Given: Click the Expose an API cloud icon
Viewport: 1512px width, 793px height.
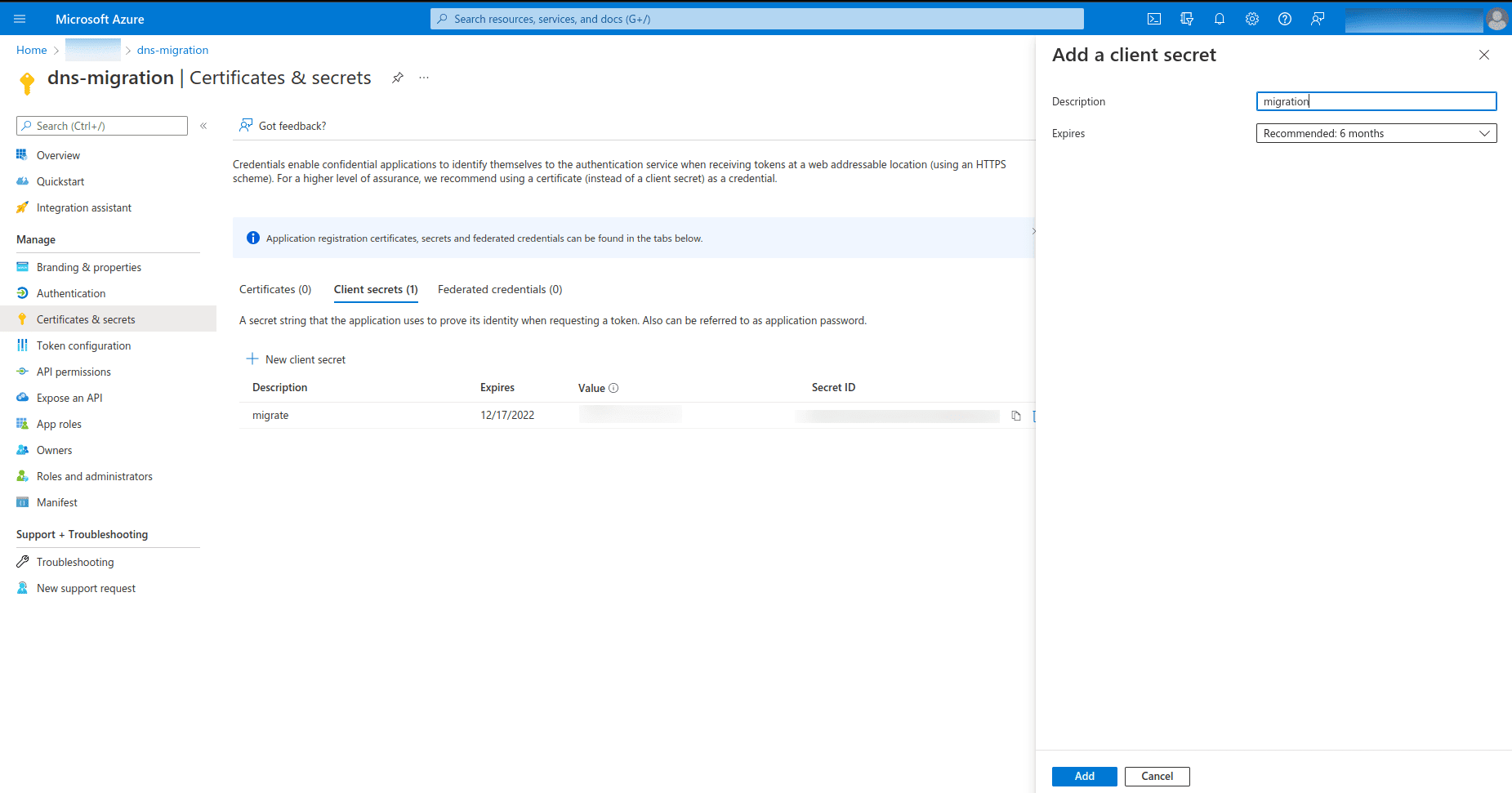Looking at the screenshot, I should pos(22,397).
